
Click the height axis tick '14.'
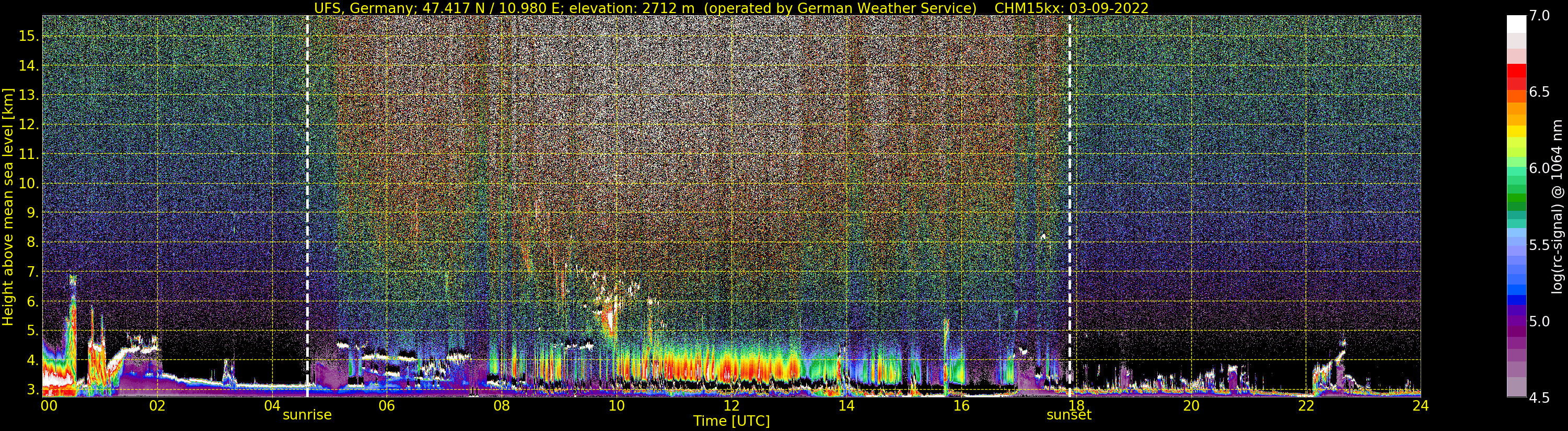click(29, 65)
